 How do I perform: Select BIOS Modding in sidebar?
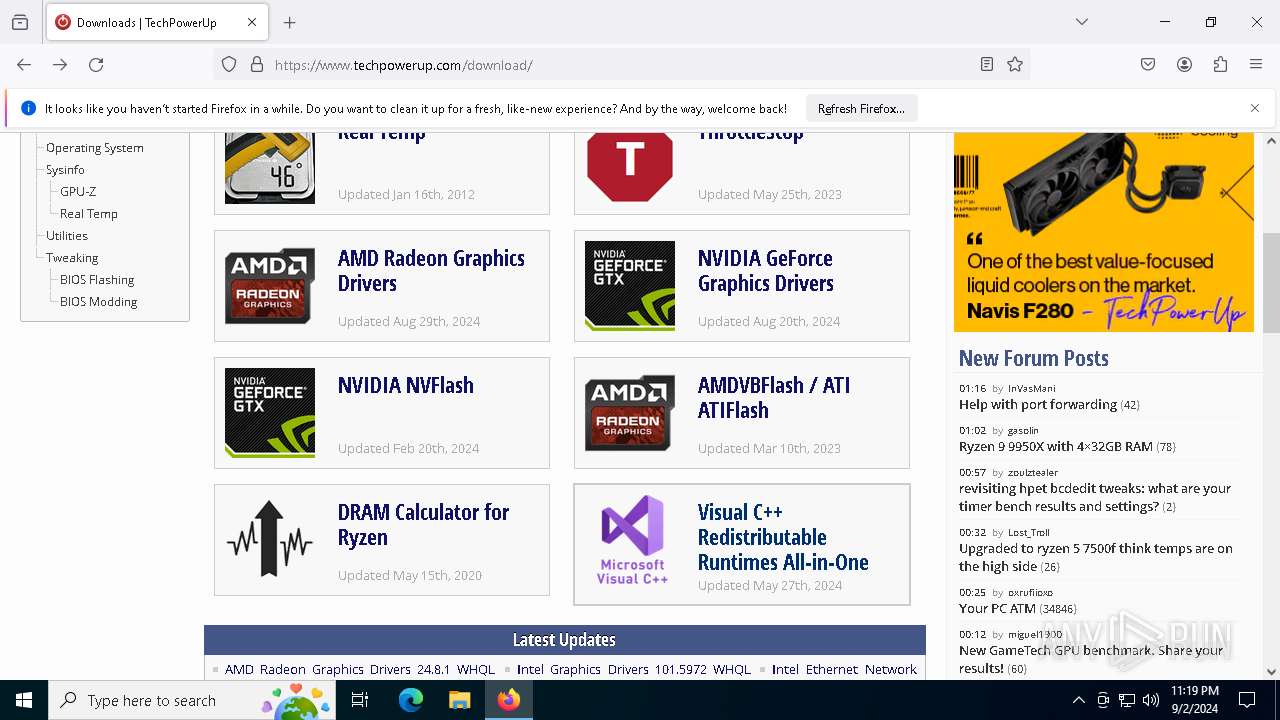[x=99, y=302]
